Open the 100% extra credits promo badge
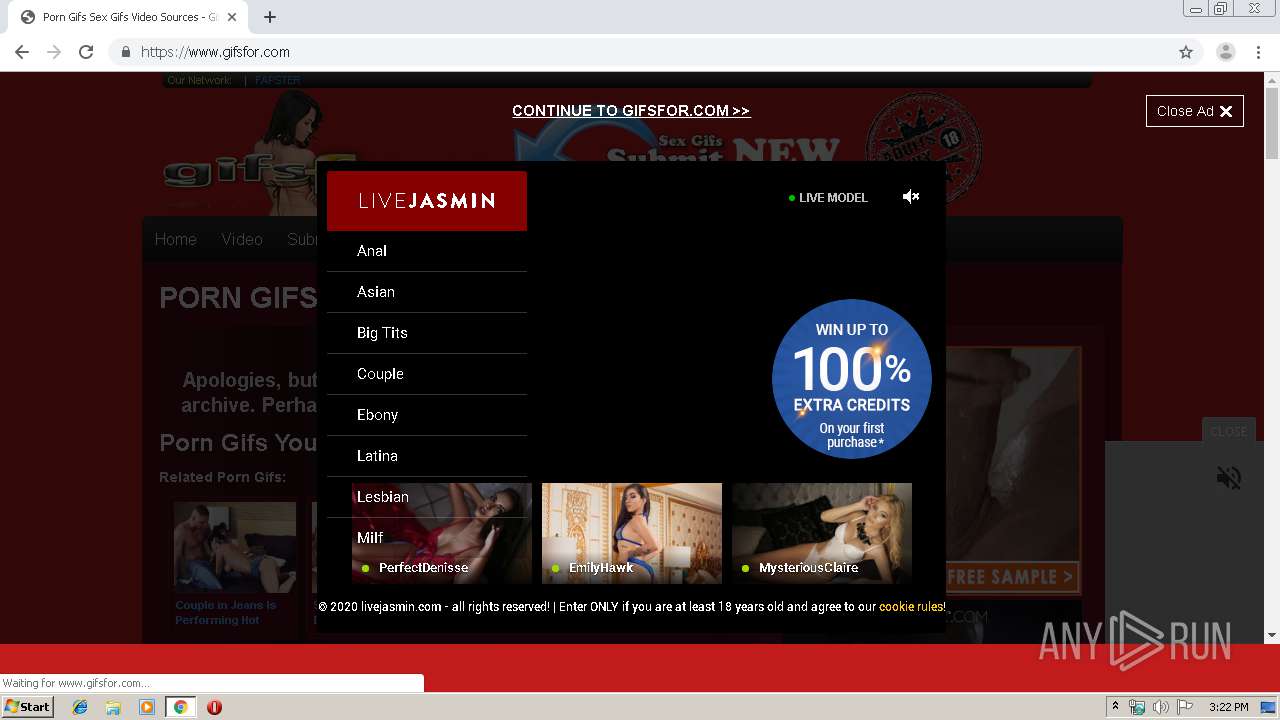 (852, 379)
